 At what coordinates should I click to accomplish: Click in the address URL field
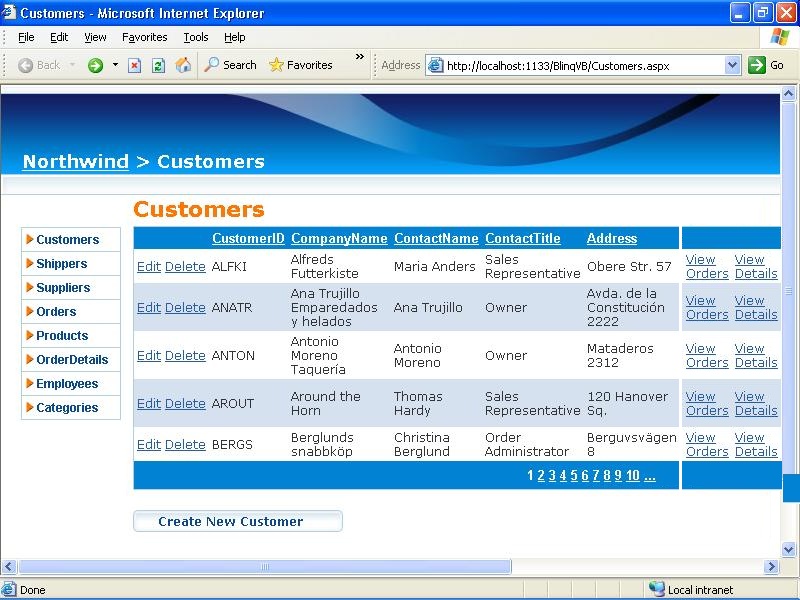click(x=584, y=66)
